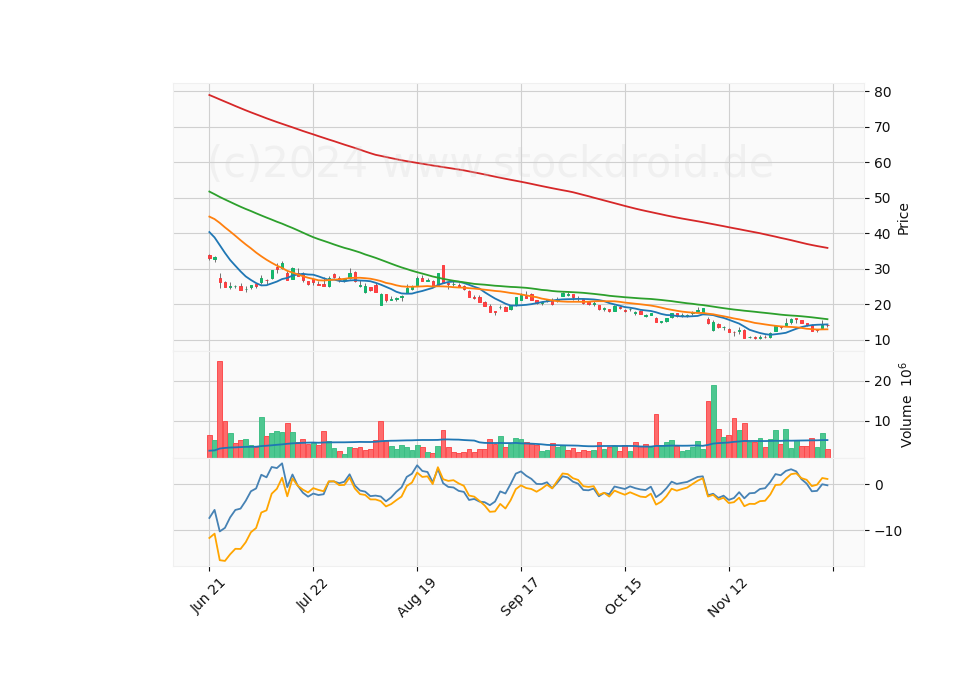The image size is (960, 690).
Task: Click the tallest red volume bar in June
Action: pyautogui.click(x=220, y=410)
